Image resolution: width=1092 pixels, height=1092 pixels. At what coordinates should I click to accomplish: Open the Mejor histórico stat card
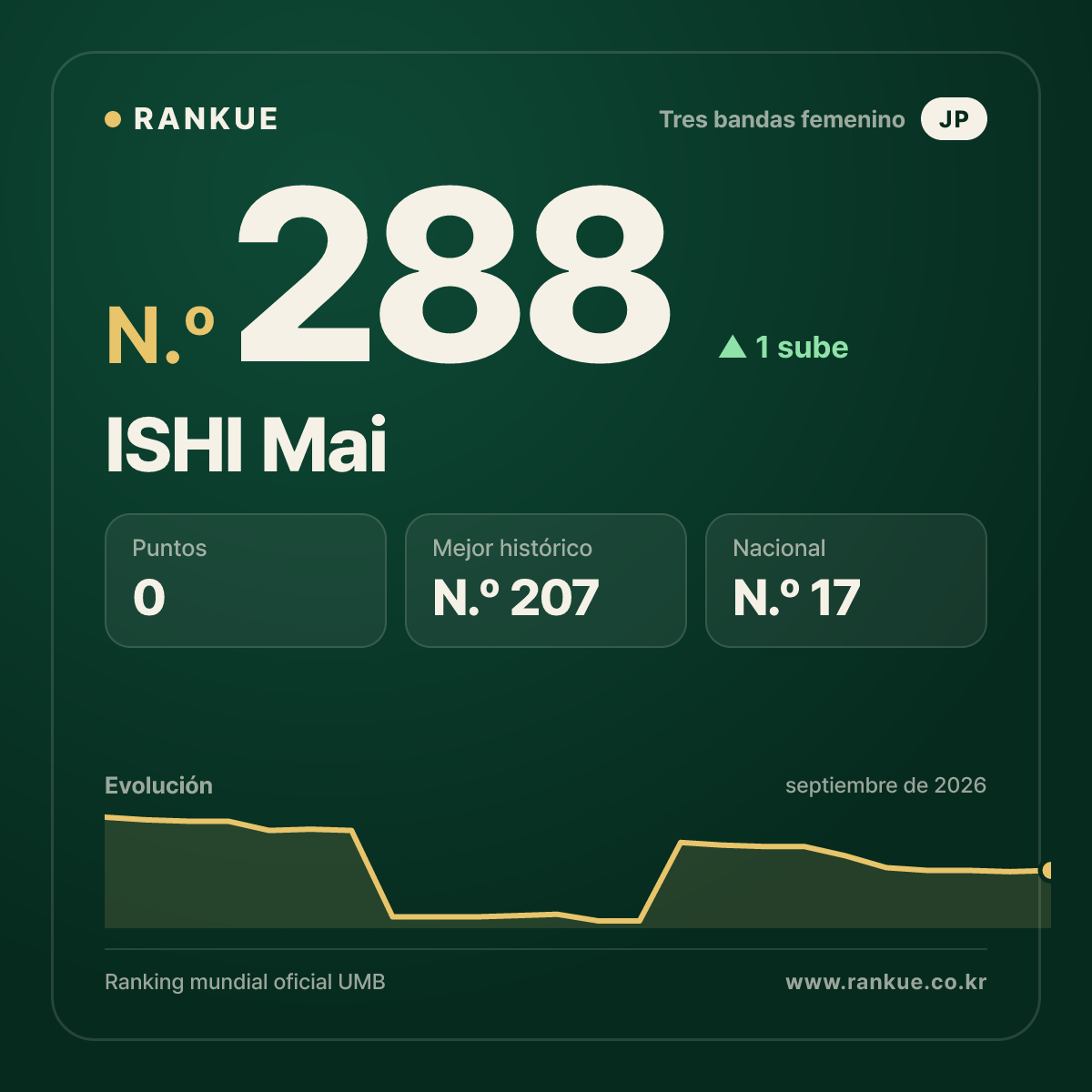(546, 581)
